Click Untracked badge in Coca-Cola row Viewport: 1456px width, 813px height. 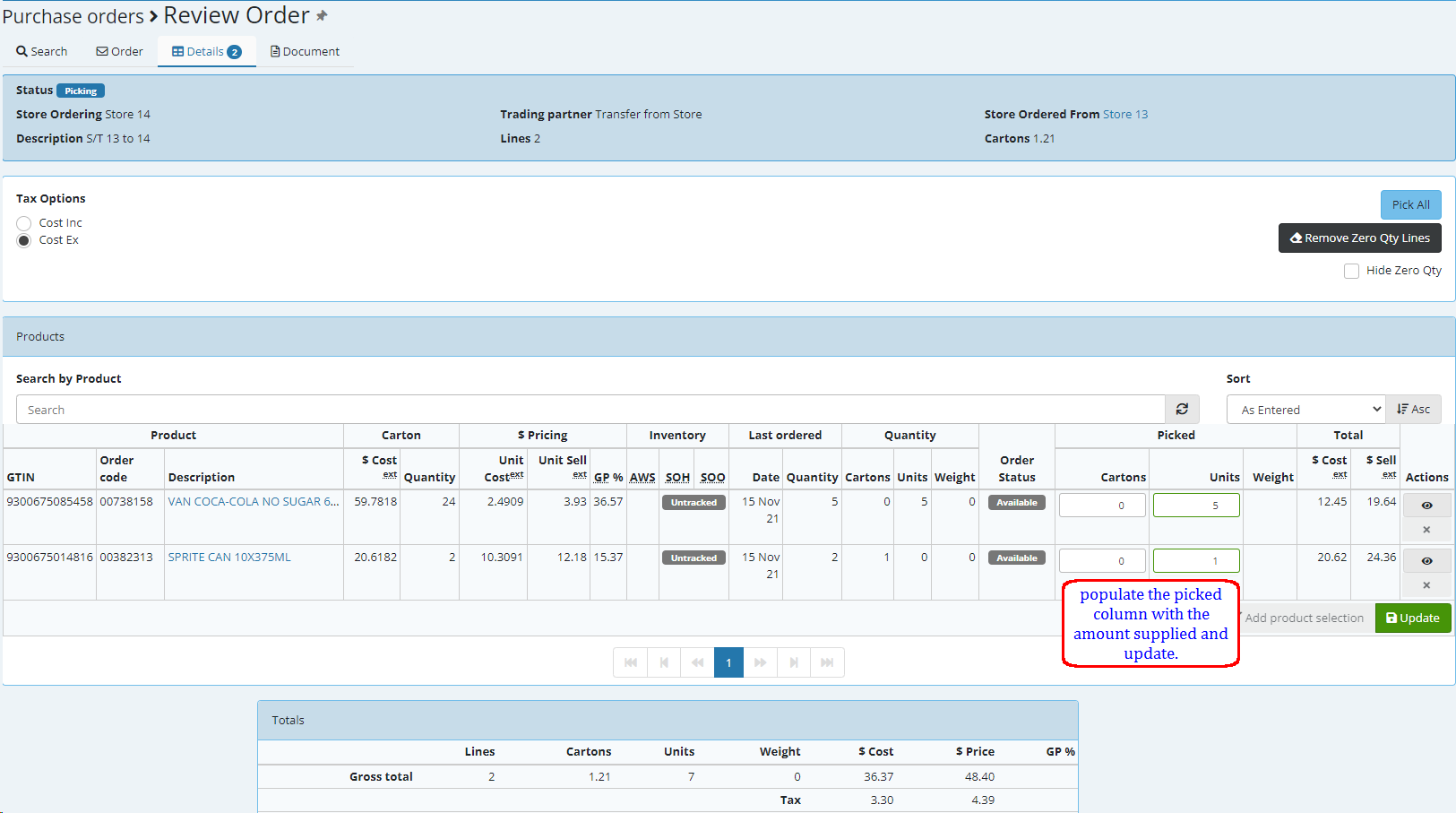[694, 503]
